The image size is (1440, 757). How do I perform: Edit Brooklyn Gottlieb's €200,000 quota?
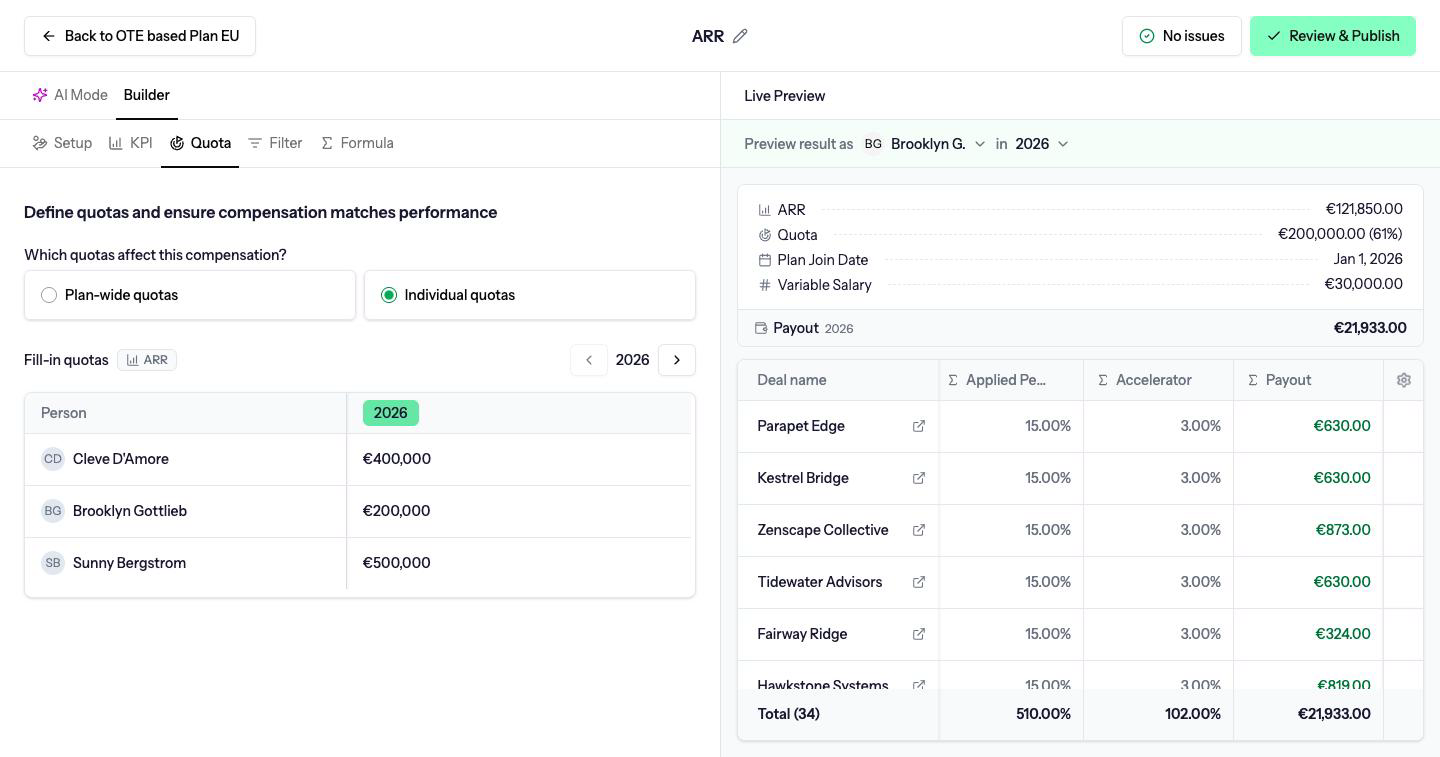pos(519,511)
